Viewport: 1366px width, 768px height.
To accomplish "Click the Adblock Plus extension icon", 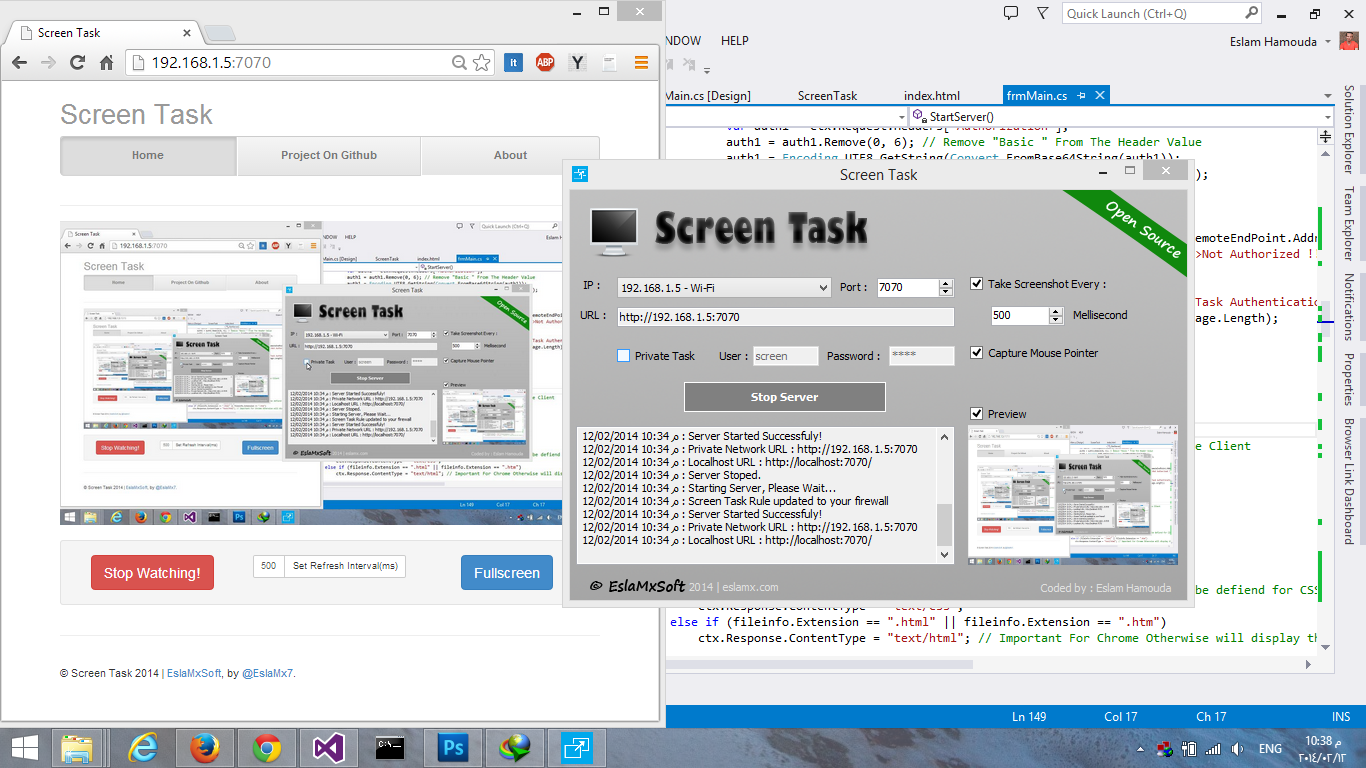I will (545, 62).
